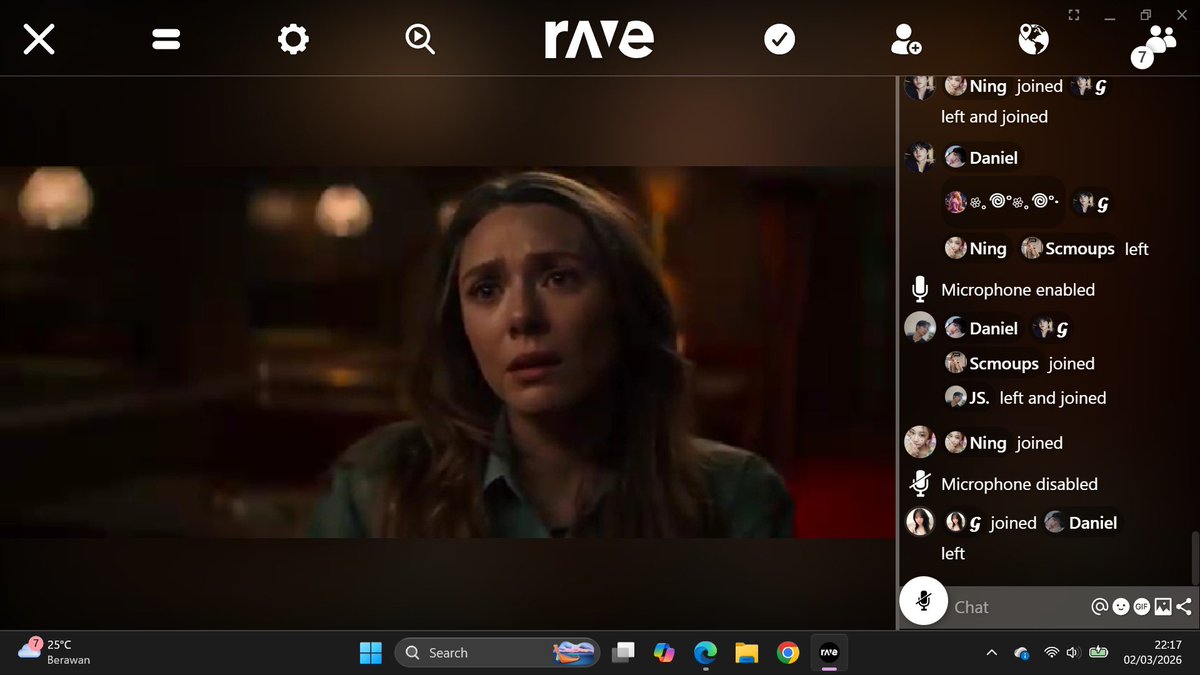Image resolution: width=1200 pixels, height=675 pixels.
Task: Expand hidden system tray icons chevron
Action: tap(991, 653)
